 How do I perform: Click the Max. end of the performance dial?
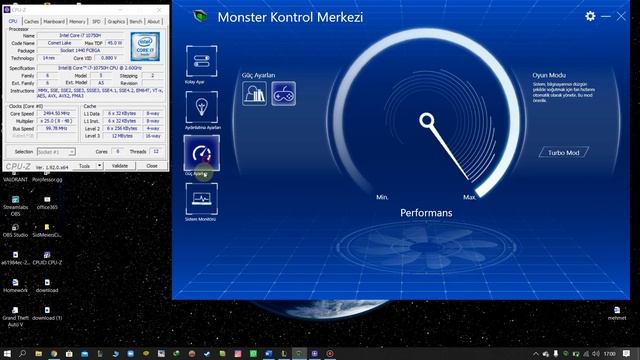pos(469,197)
